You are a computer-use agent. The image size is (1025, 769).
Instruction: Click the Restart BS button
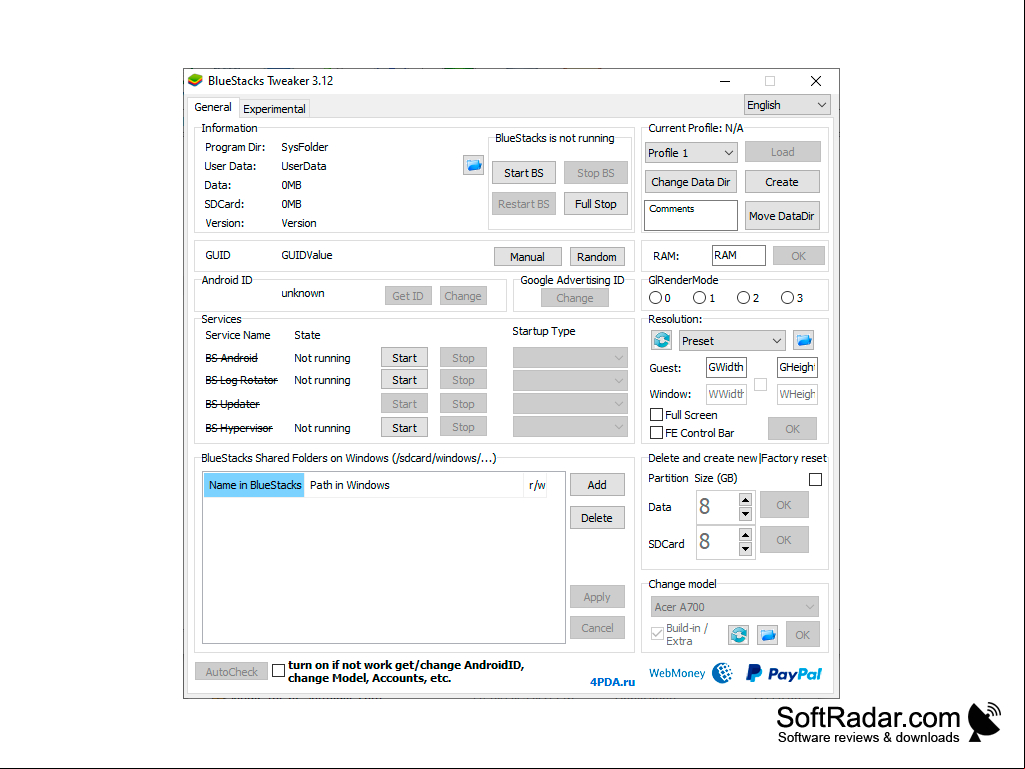pyautogui.click(x=524, y=204)
